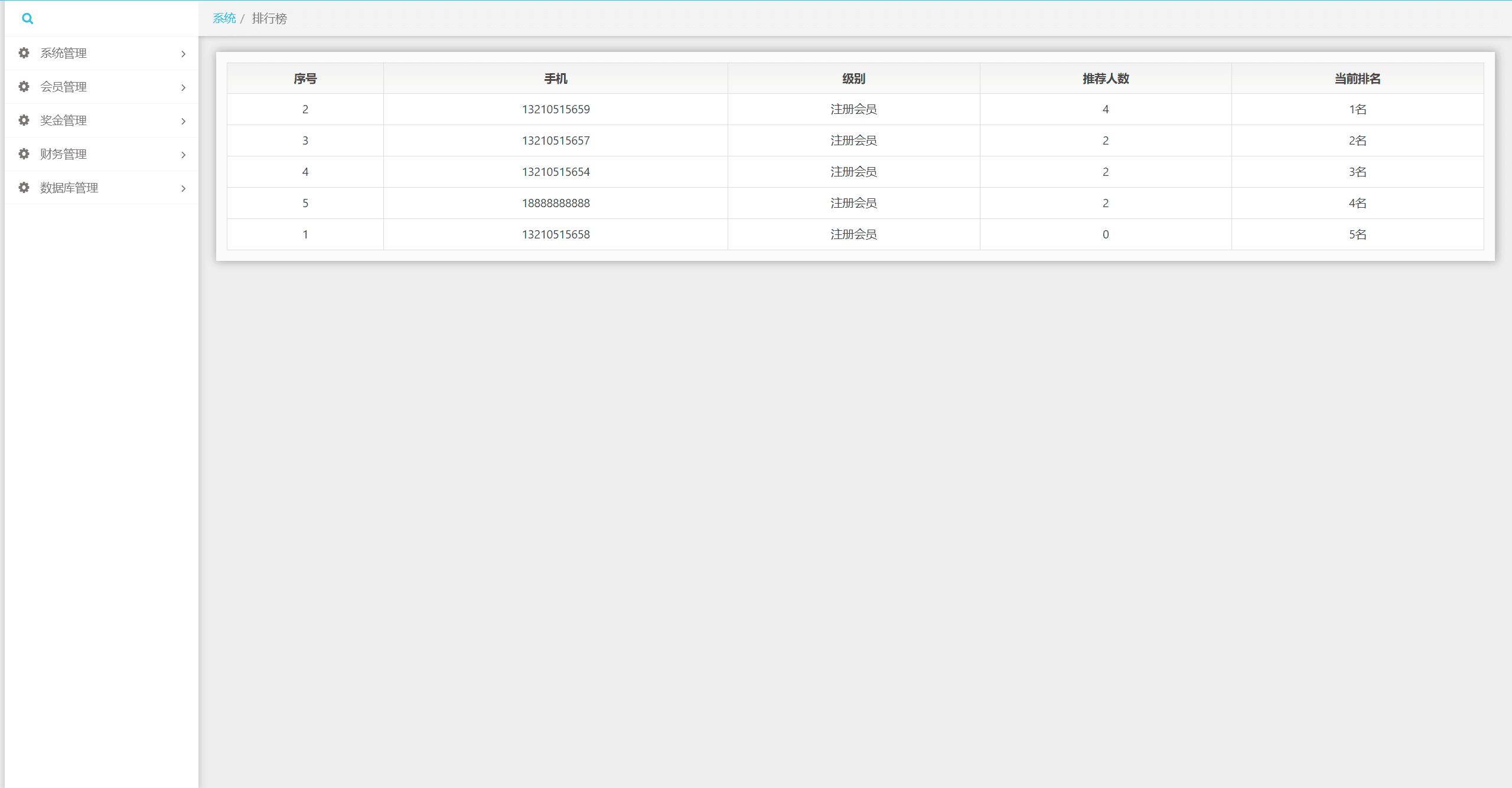
Task: Click 注册会员 in row 13210515658
Action: [854, 234]
